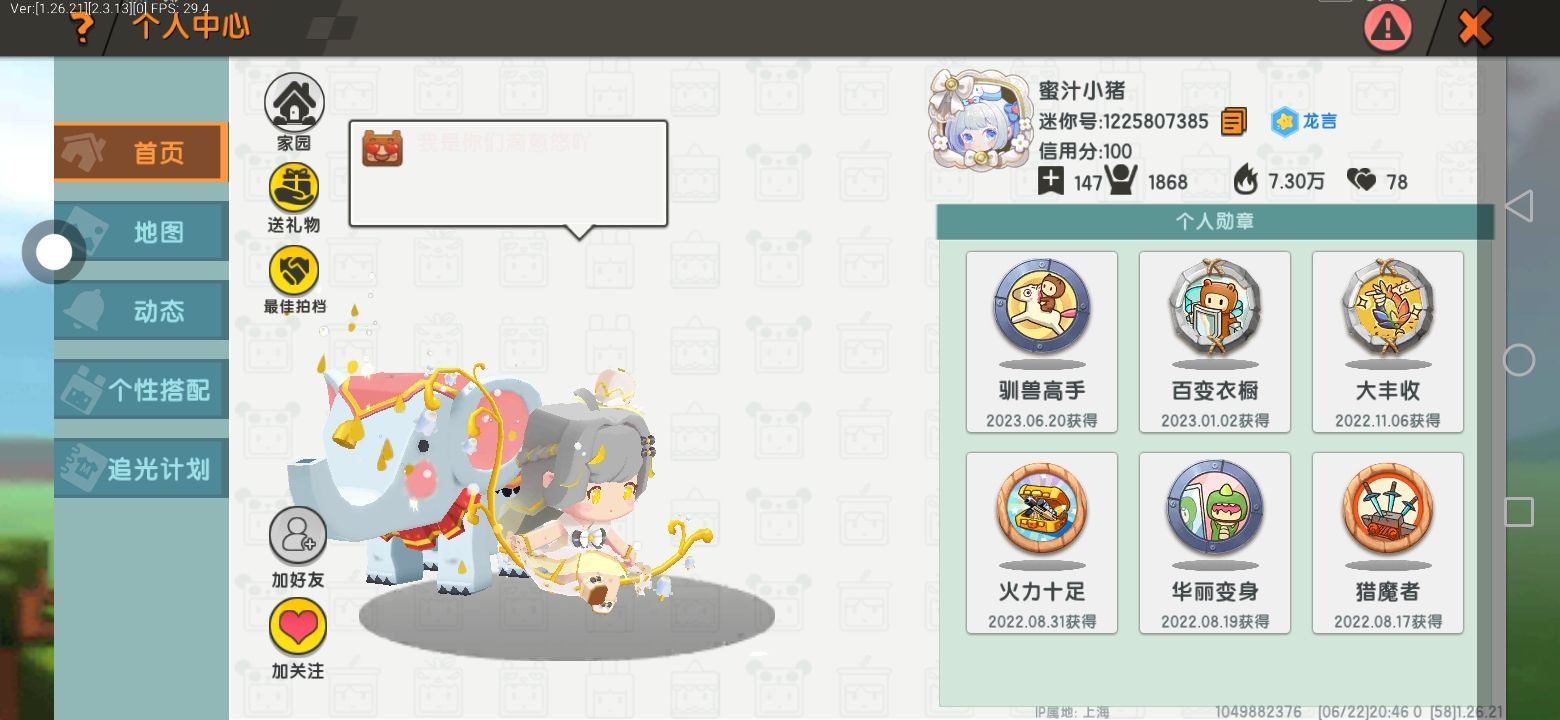Open the 最佳拍档 handshake icon
The image size is (1560, 720).
[x=294, y=270]
